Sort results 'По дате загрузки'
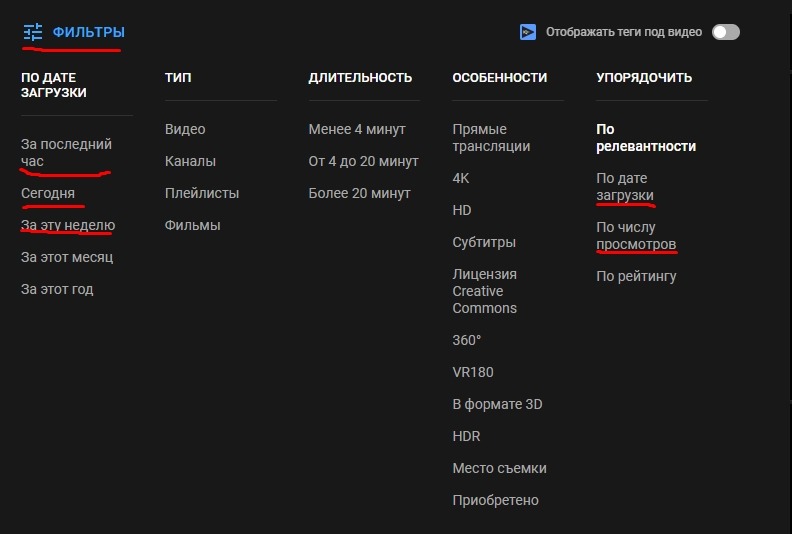 625,186
